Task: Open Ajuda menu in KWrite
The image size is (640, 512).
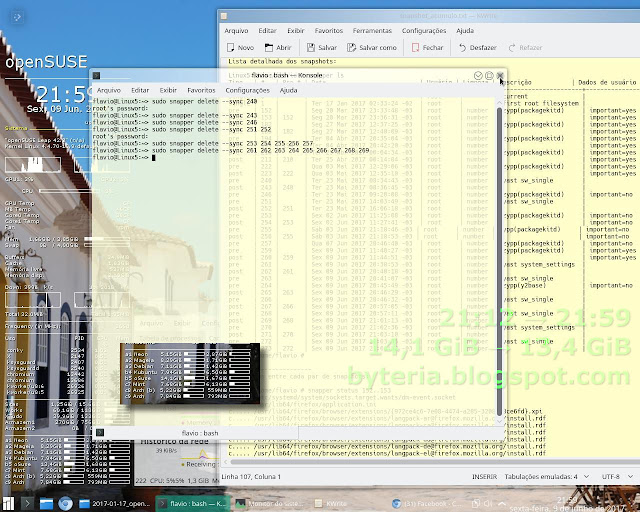Action: [x=465, y=31]
